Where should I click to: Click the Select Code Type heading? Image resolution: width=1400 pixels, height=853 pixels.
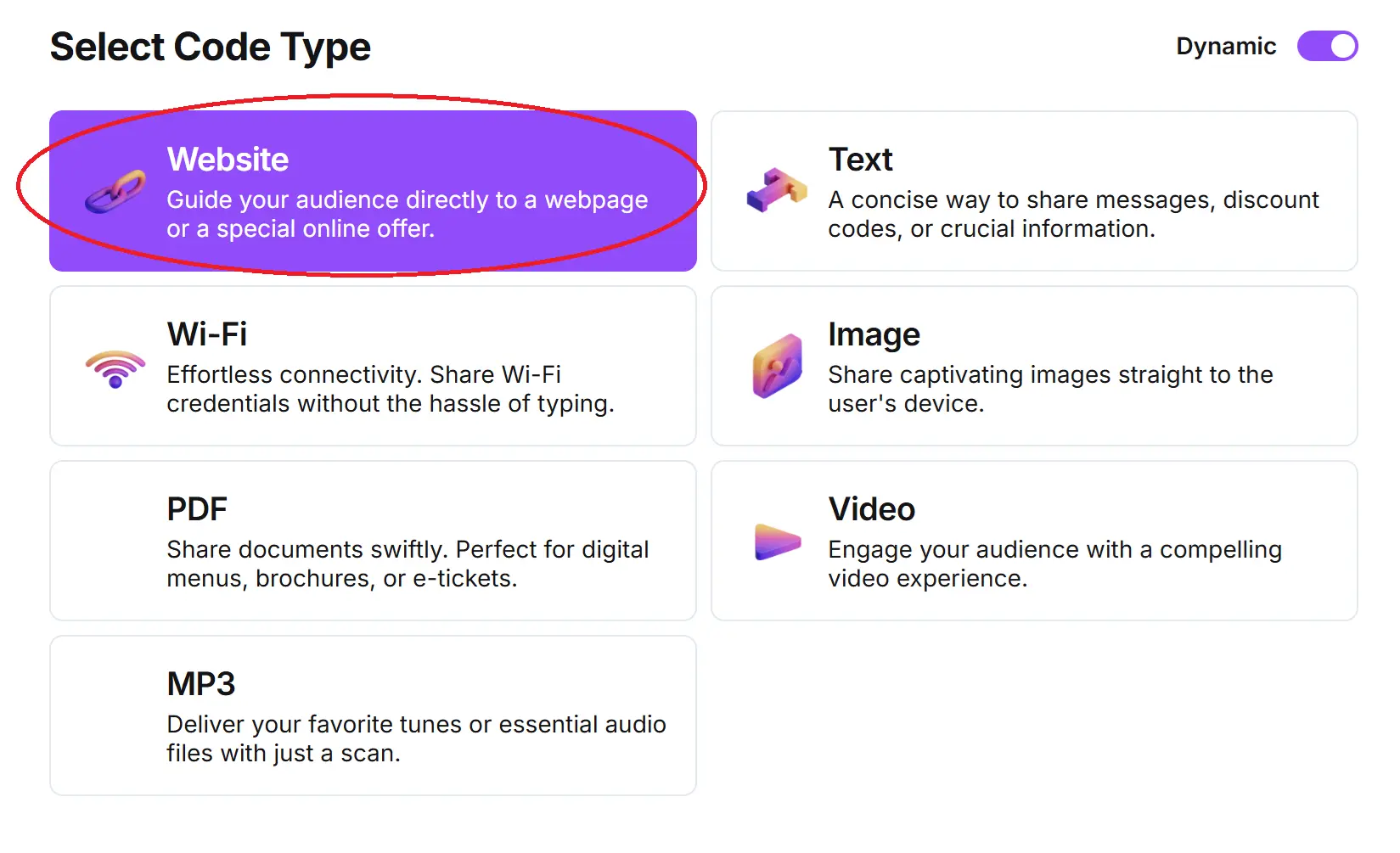[x=211, y=48]
